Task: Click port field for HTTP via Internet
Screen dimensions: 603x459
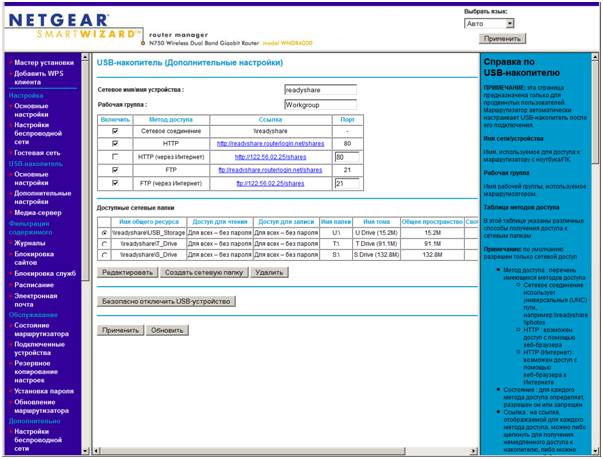Action: [x=347, y=157]
